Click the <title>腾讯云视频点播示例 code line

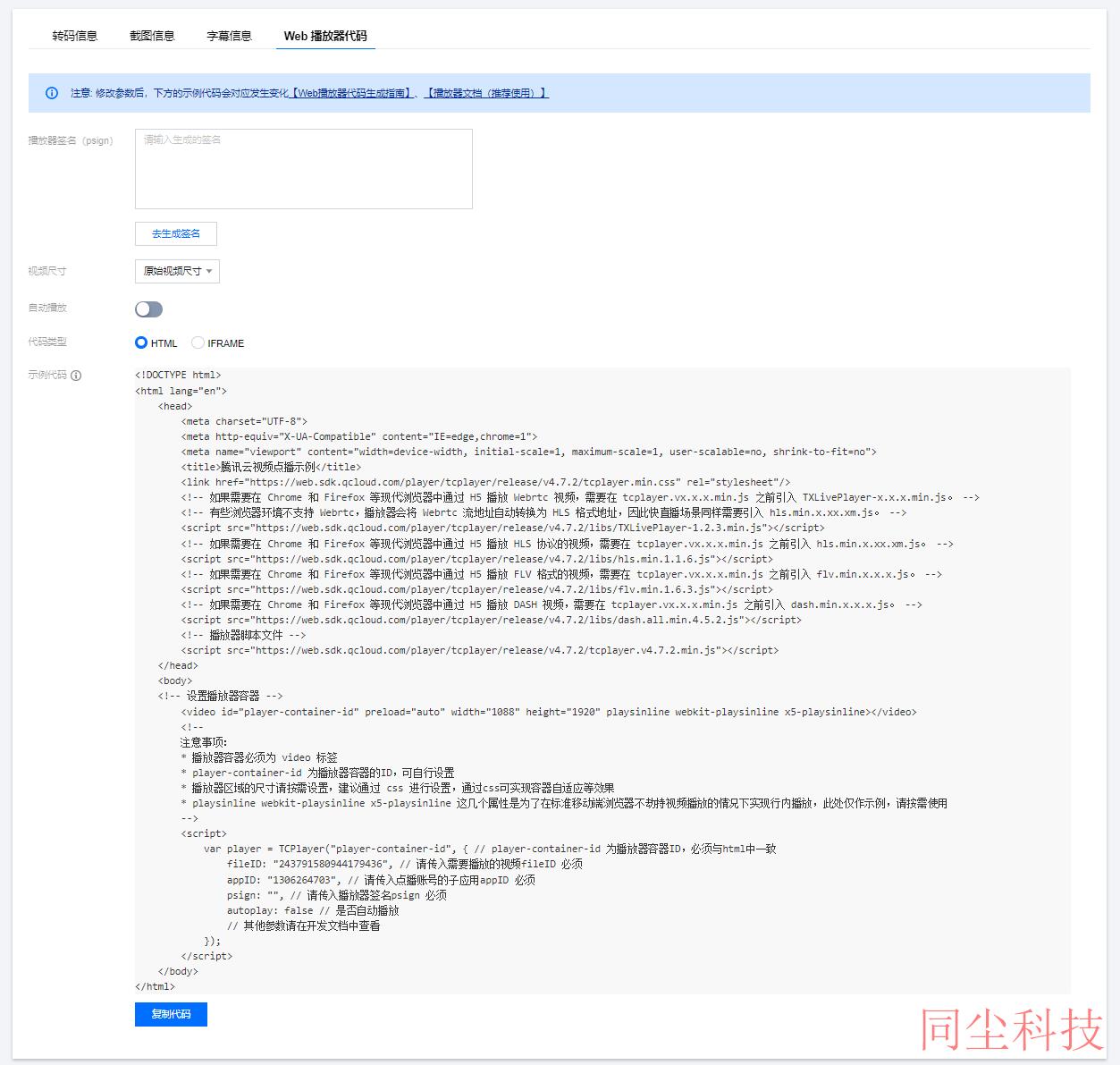(271, 467)
